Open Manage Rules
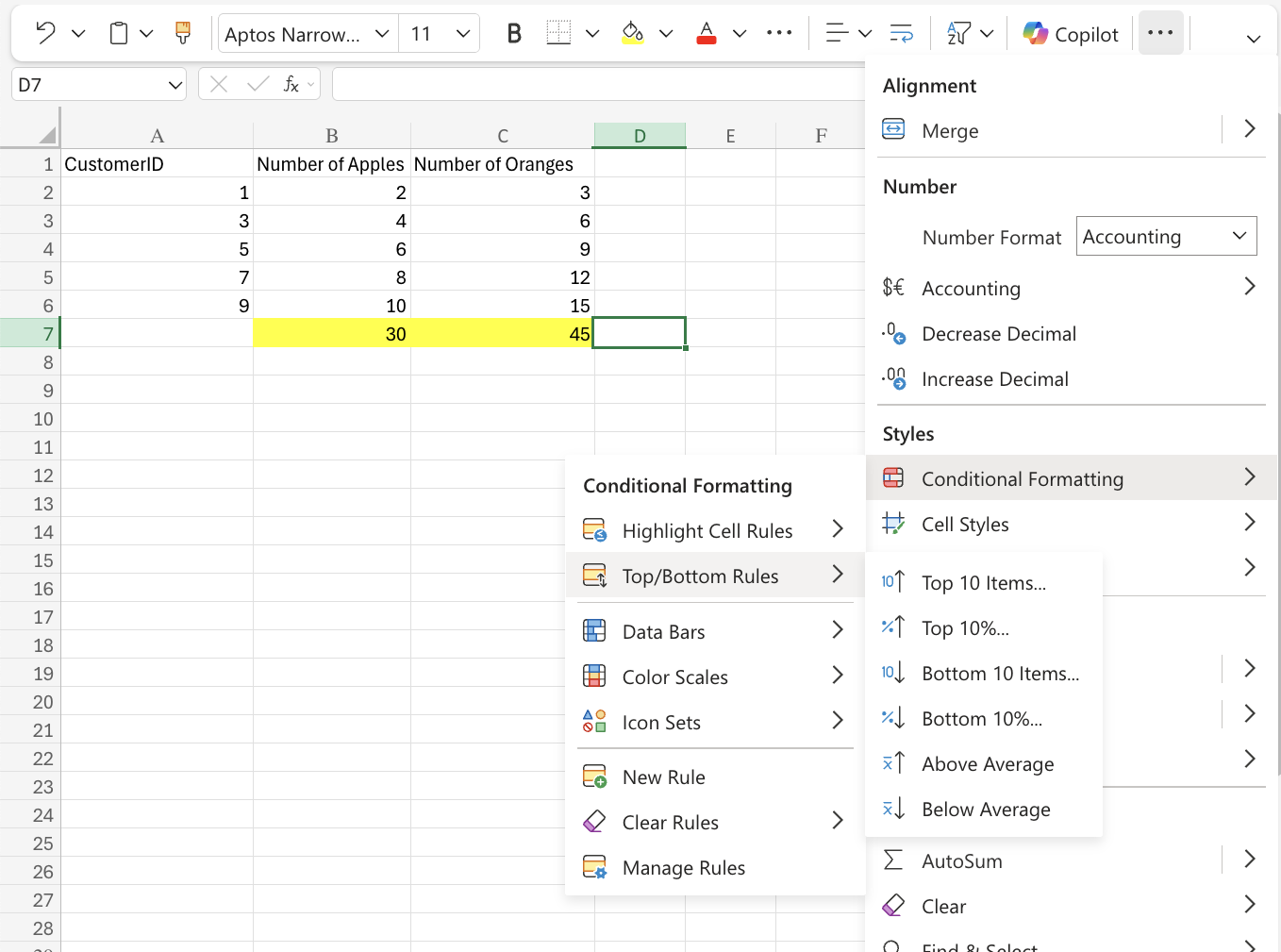The height and width of the screenshot is (952, 1281). (684, 867)
